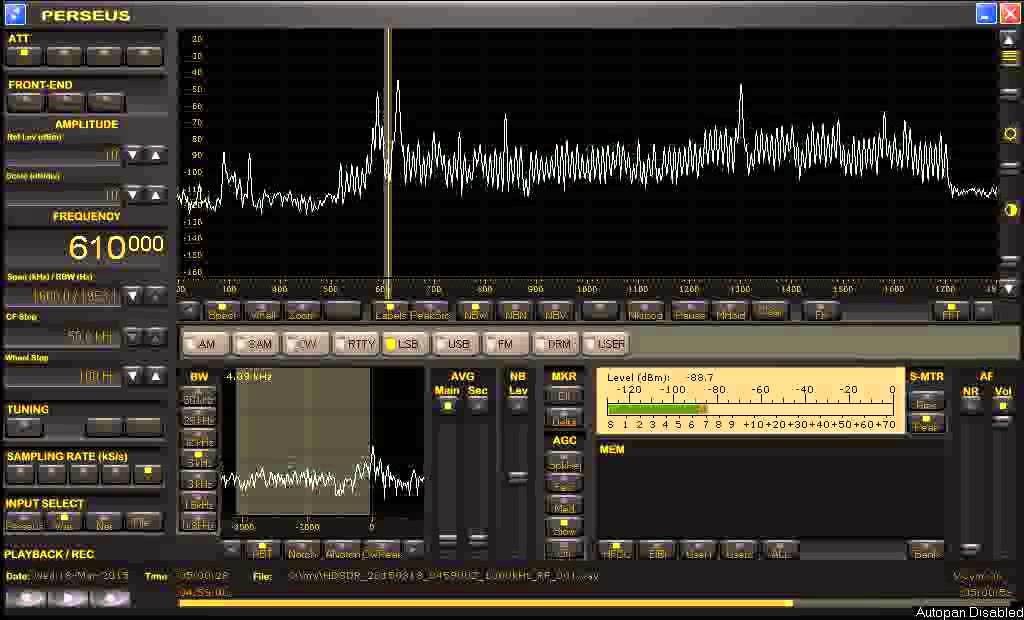This screenshot has height=620, width=1024.
Task: Decrease Scale with down arrow
Action: (133, 195)
